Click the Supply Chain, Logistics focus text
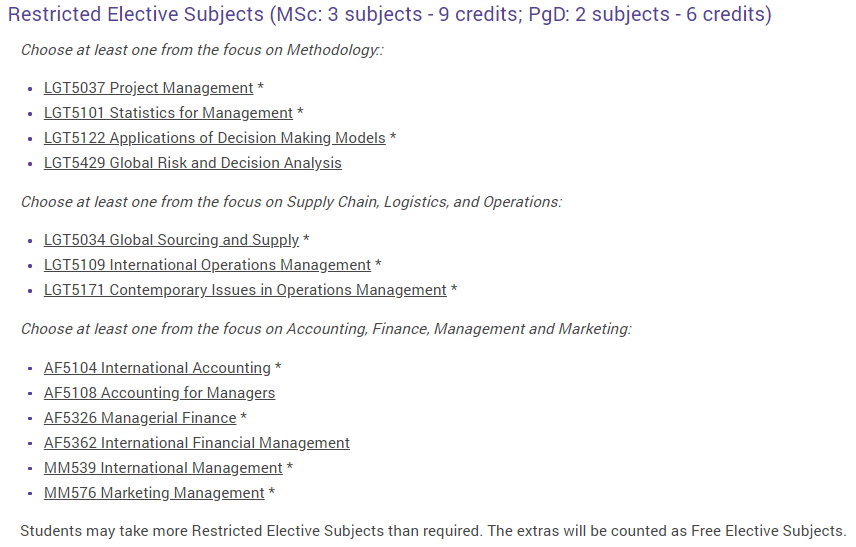Screen dimensions: 856x547 [x=292, y=203]
